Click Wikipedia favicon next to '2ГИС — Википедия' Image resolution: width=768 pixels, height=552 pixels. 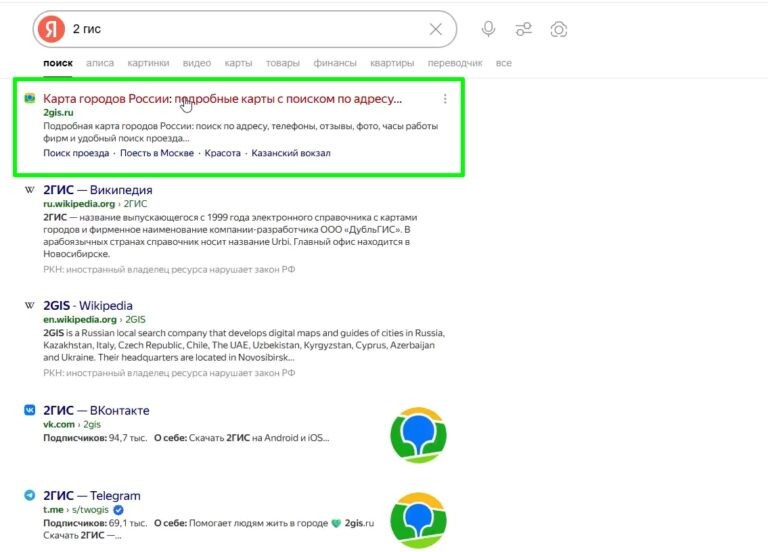(30, 190)
